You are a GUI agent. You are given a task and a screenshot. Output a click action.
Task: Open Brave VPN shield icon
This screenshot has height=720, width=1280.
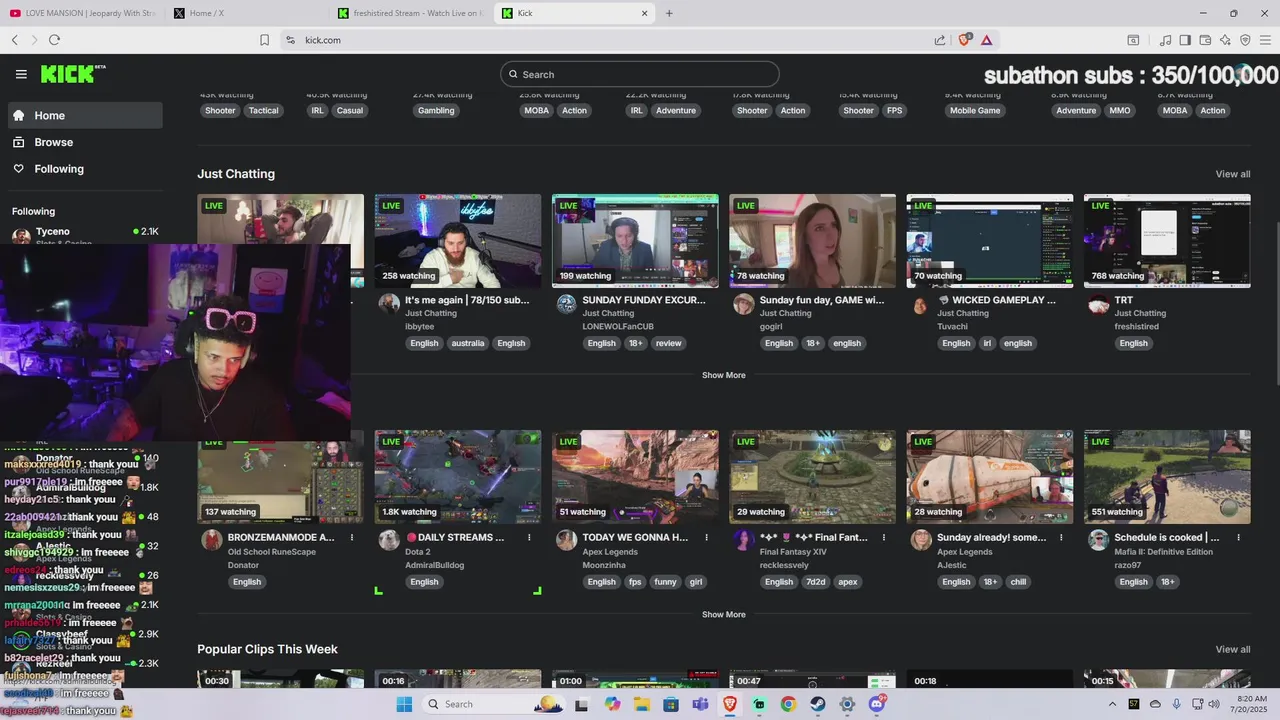tap(1245, 40)
